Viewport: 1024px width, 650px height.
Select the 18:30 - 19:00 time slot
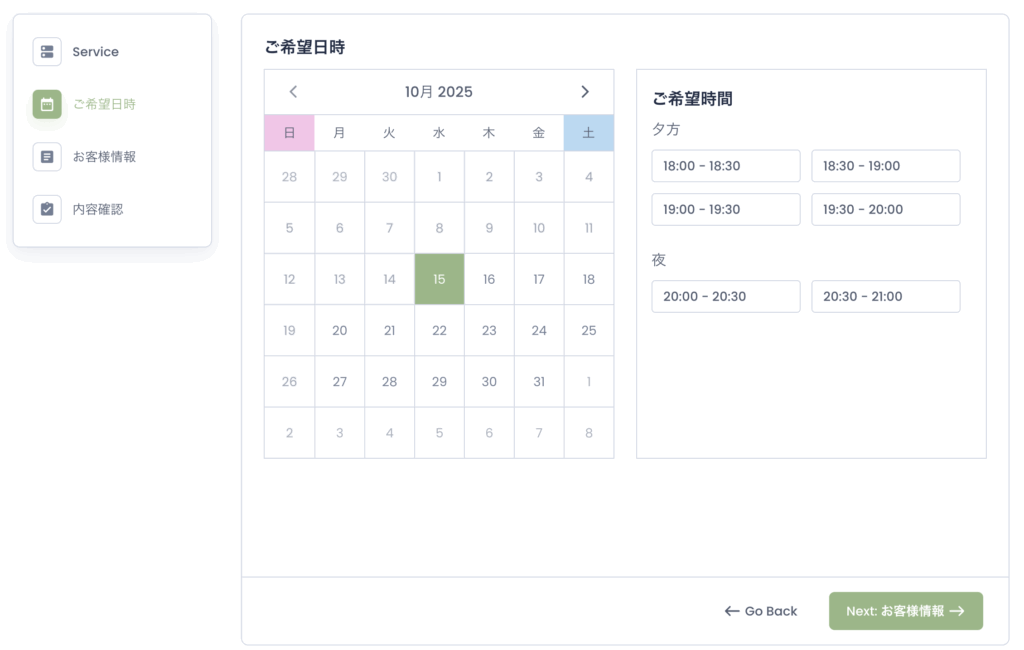click(x=886, y=166)
